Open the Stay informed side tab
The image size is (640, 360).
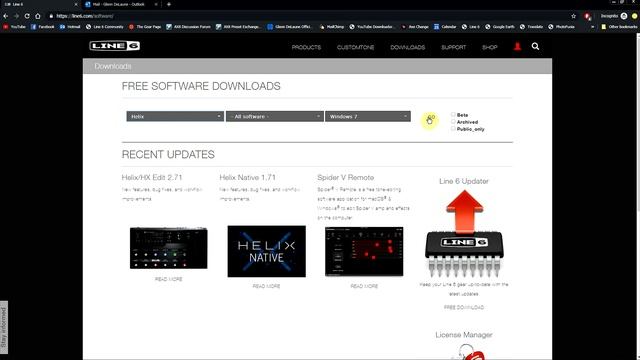4,327
